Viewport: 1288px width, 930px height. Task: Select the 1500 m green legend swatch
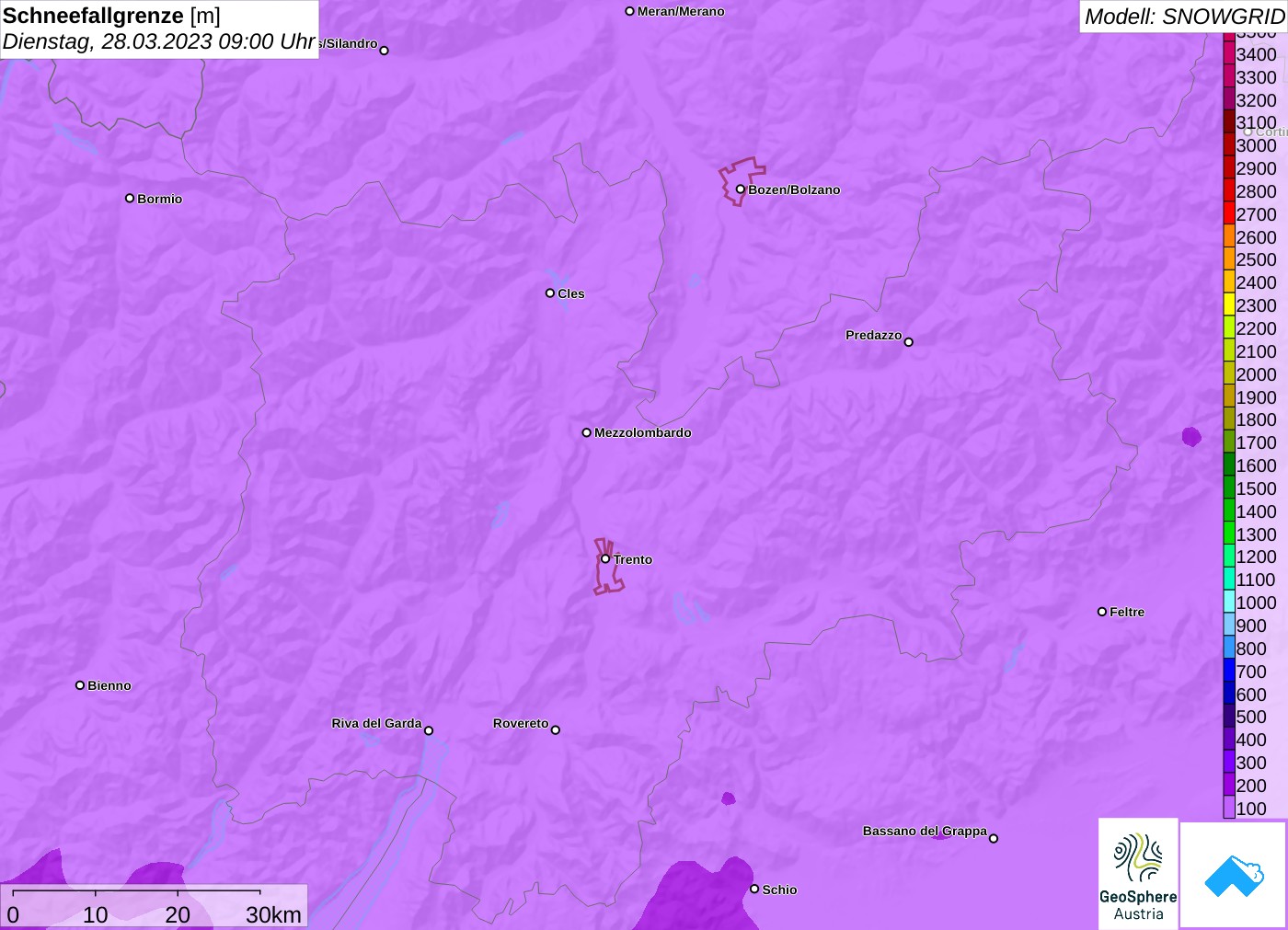(x=1229, y=488)
